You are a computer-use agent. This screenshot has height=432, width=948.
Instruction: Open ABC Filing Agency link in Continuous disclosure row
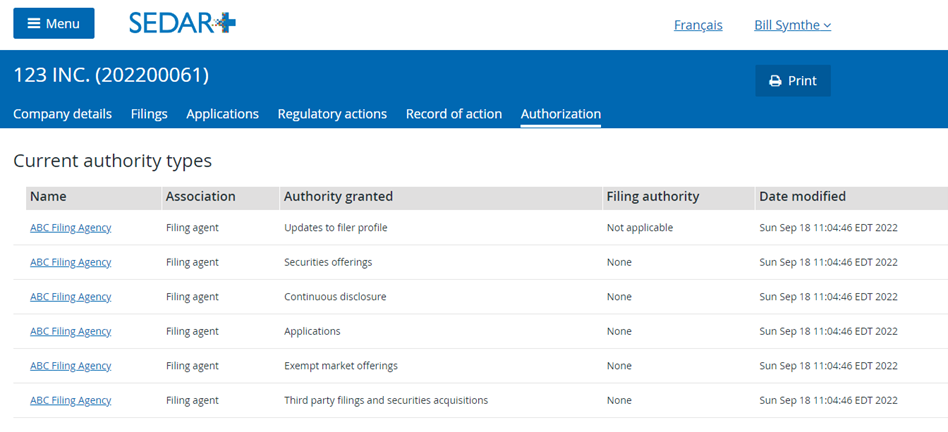click(x=71, y=297)
